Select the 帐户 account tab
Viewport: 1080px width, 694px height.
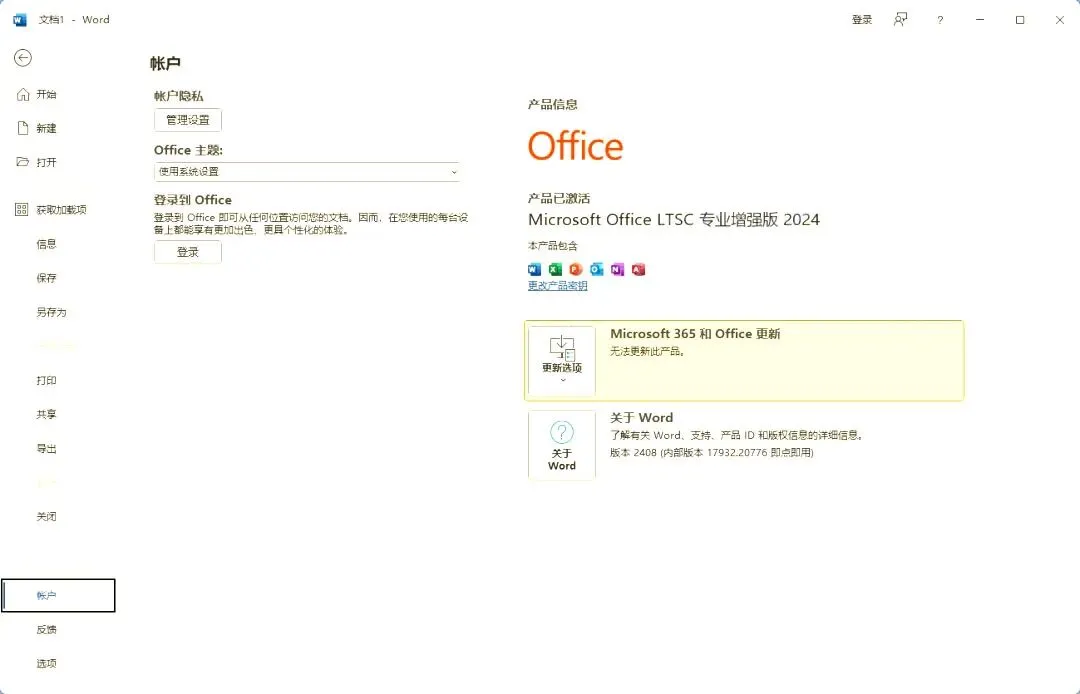pos(59,596)
